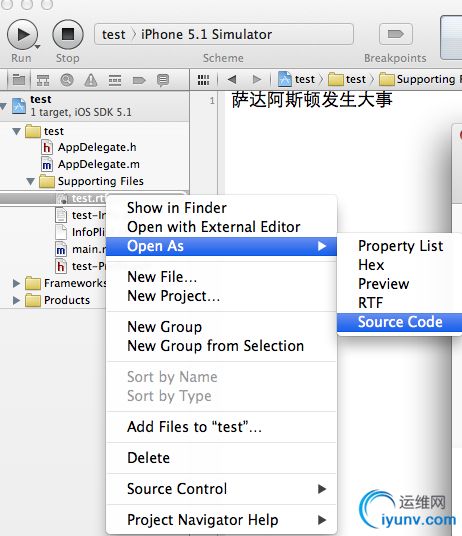Click Supporting Files in jump bar

420,79
